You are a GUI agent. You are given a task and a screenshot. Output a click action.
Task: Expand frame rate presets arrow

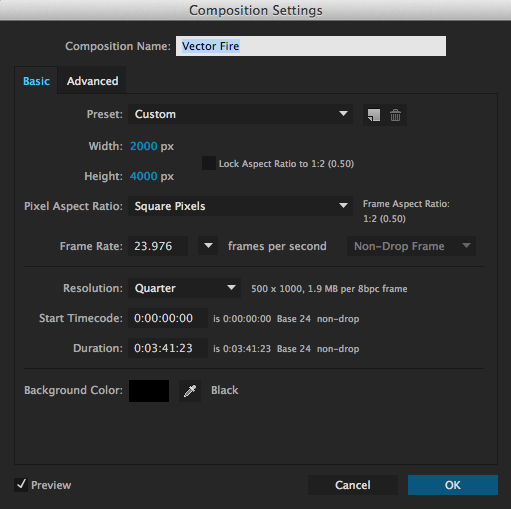pos(208,246)
